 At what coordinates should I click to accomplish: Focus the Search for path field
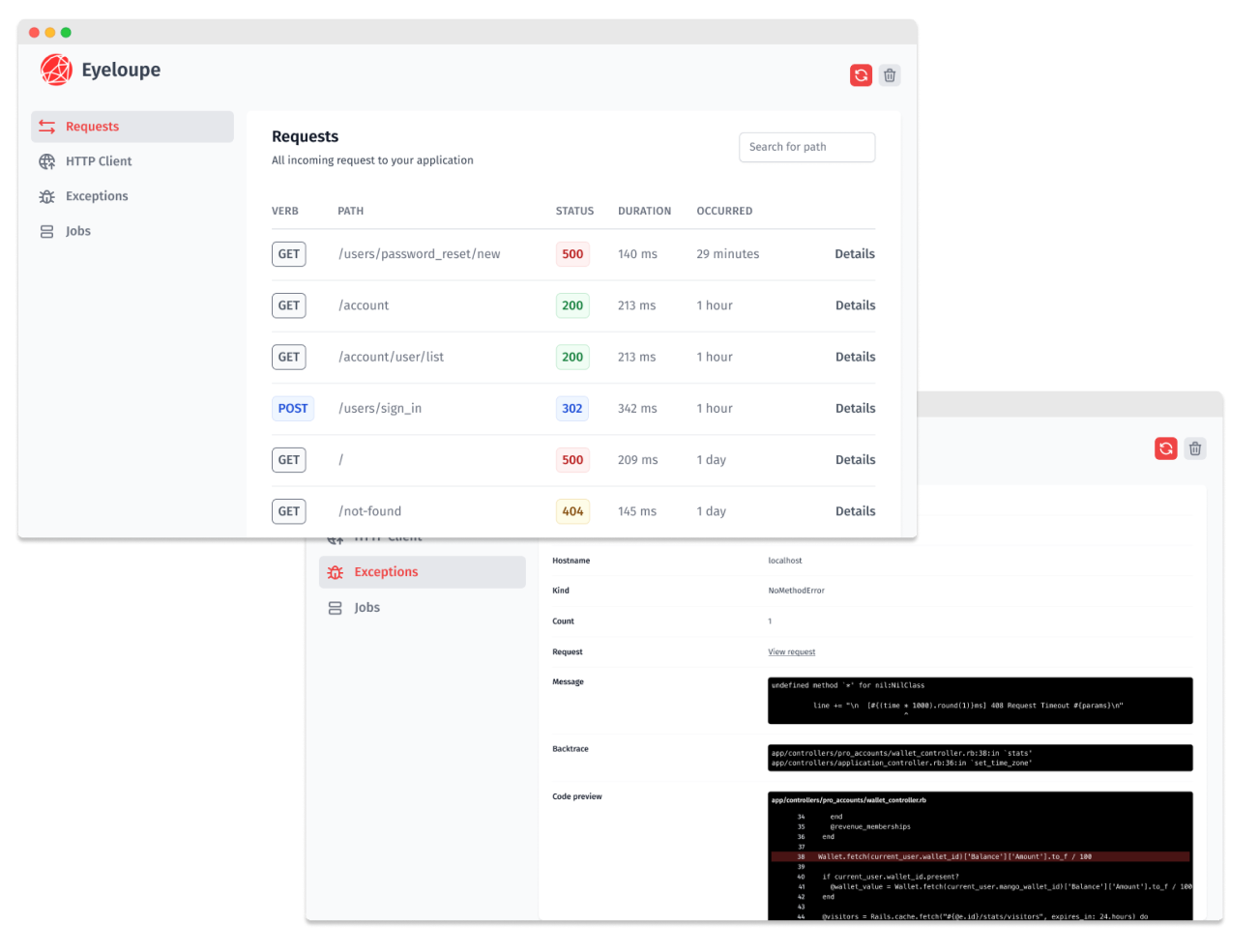point(806,147)
